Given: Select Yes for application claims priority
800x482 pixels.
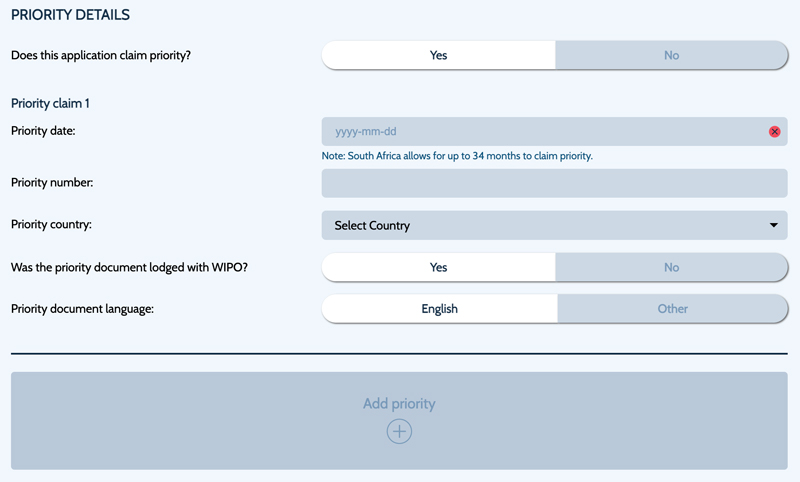Looking at the screenshot, I should click(x=438, y=55).
